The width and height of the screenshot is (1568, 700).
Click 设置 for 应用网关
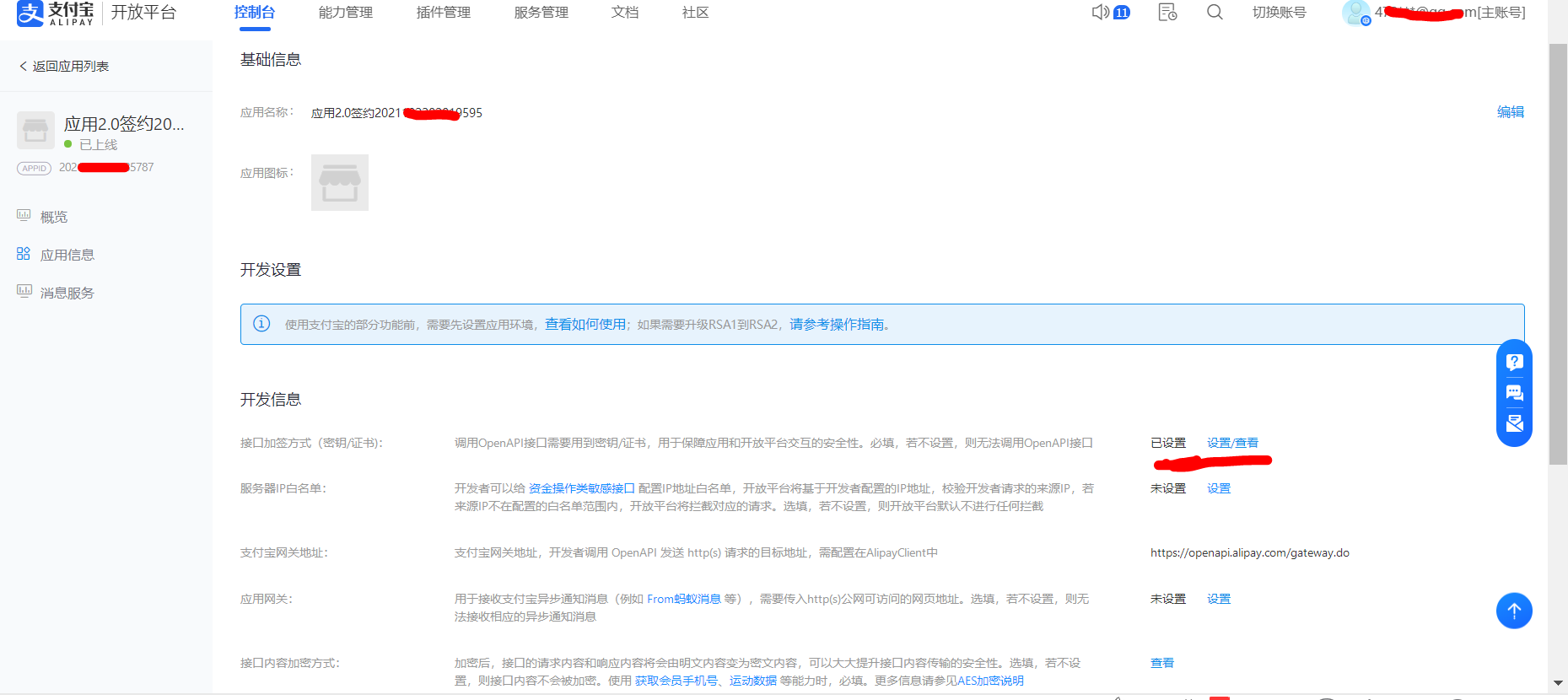pyautogui.click(x=1219, y=599)
